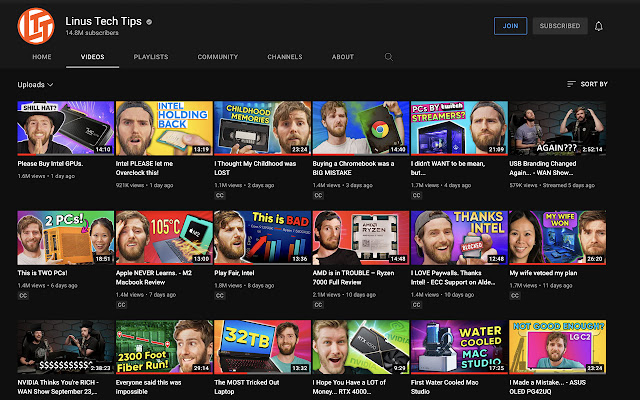
Task: Click CC badge under Chromebook video
Action: point(318,196)
